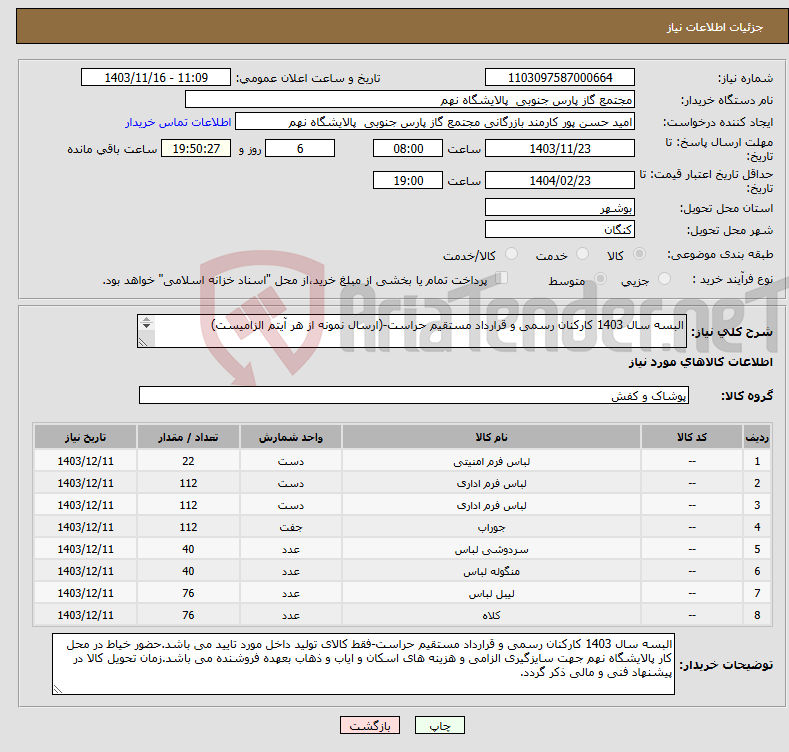
Task: Click the واحد شمارش column header
Action: tap(291, 437)
